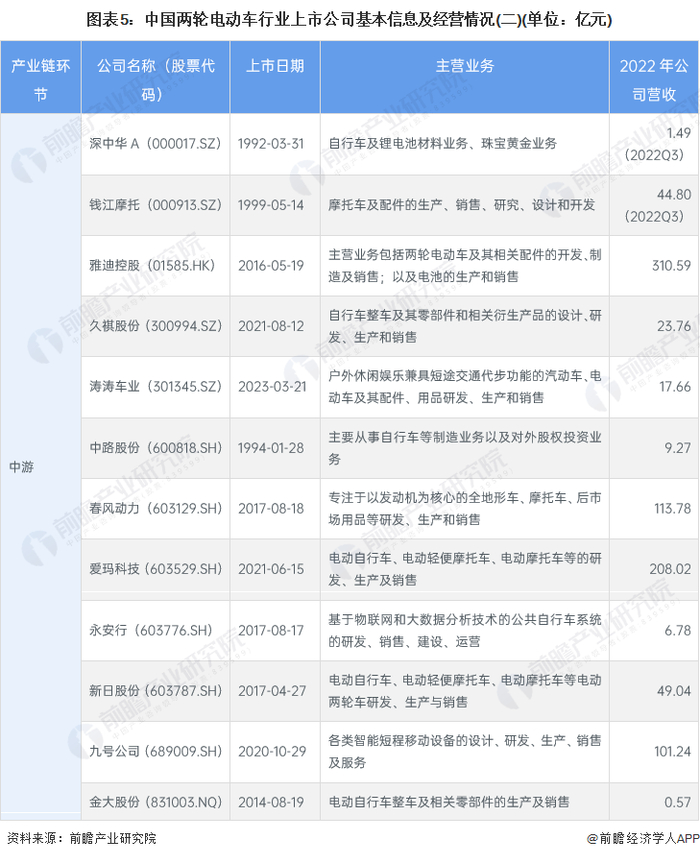
Task: Click listing date 2017-04-27
Action: tap(272, 691)
